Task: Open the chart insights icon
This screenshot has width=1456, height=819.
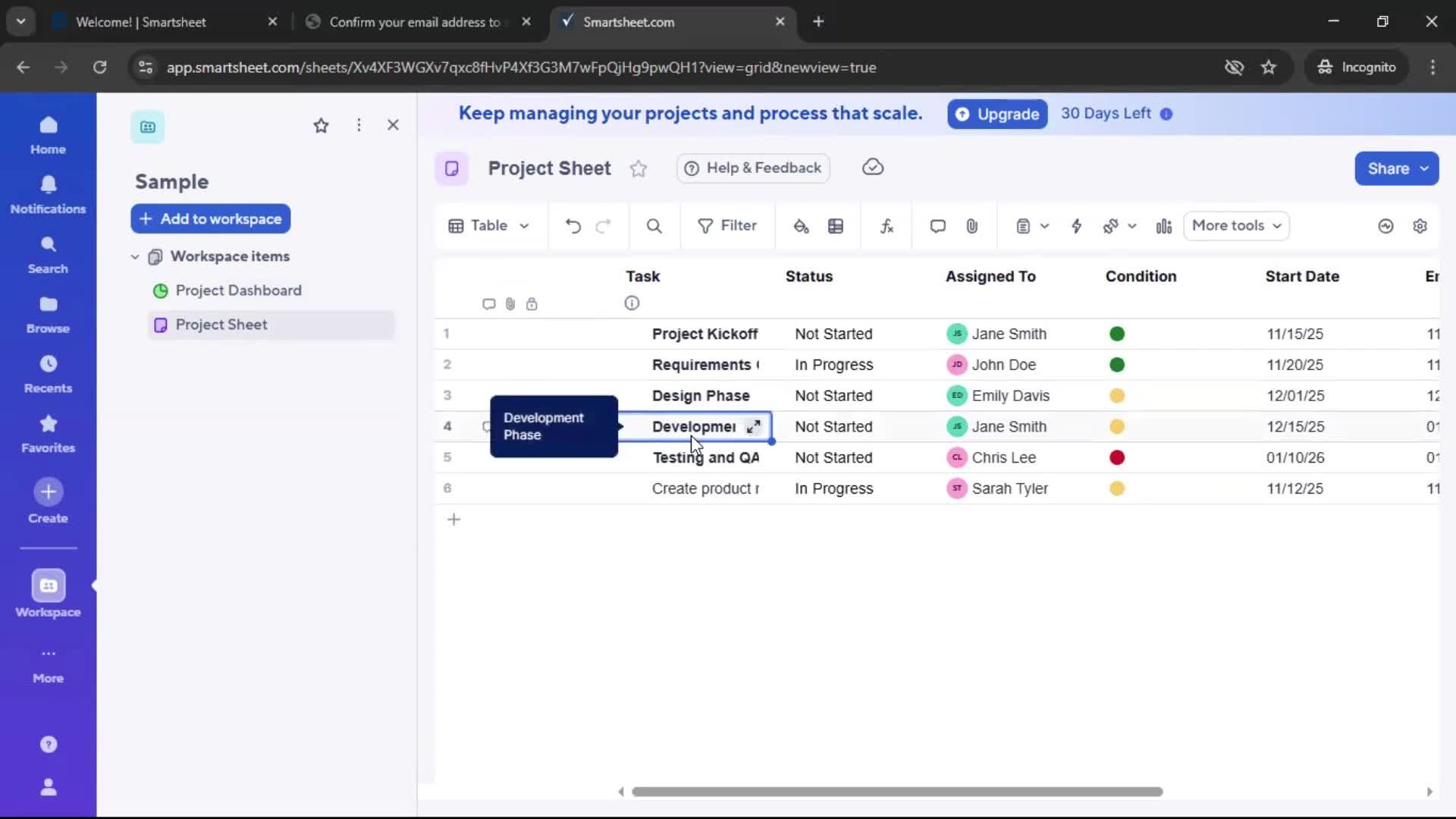Action: (x=1165, y=226)
